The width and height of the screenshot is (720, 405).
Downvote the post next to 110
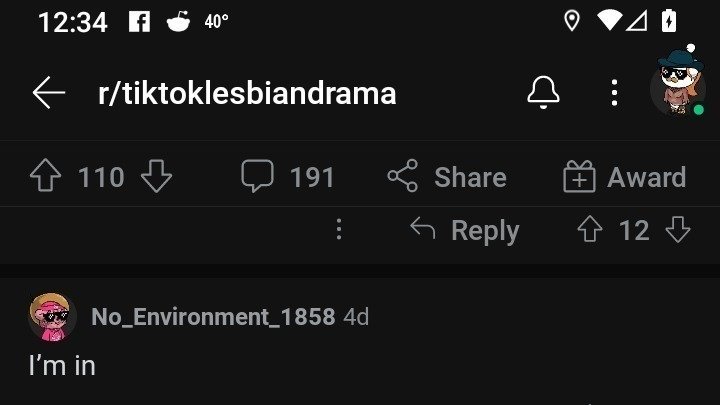[x=156, y=178]
